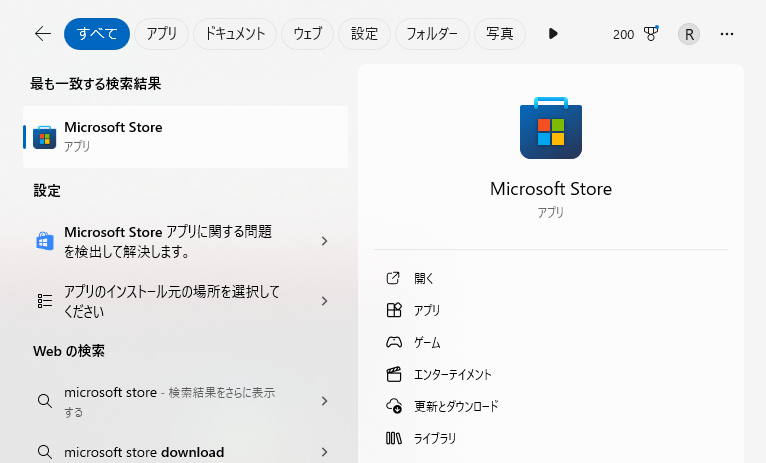Image resolution: width=766 pixels, height=463 pixels.
Task: Click the magnifier beside microsoft store download
Action: pos(44,452)
